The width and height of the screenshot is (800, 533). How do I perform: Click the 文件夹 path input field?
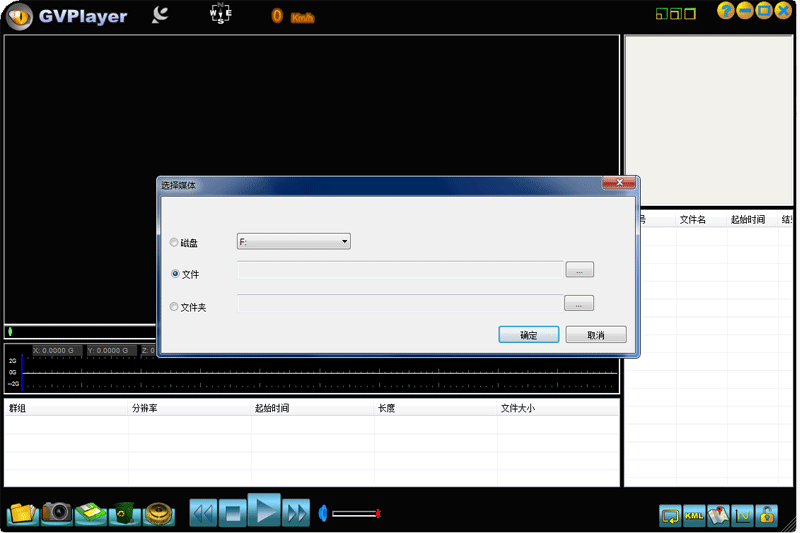(400, 303)
